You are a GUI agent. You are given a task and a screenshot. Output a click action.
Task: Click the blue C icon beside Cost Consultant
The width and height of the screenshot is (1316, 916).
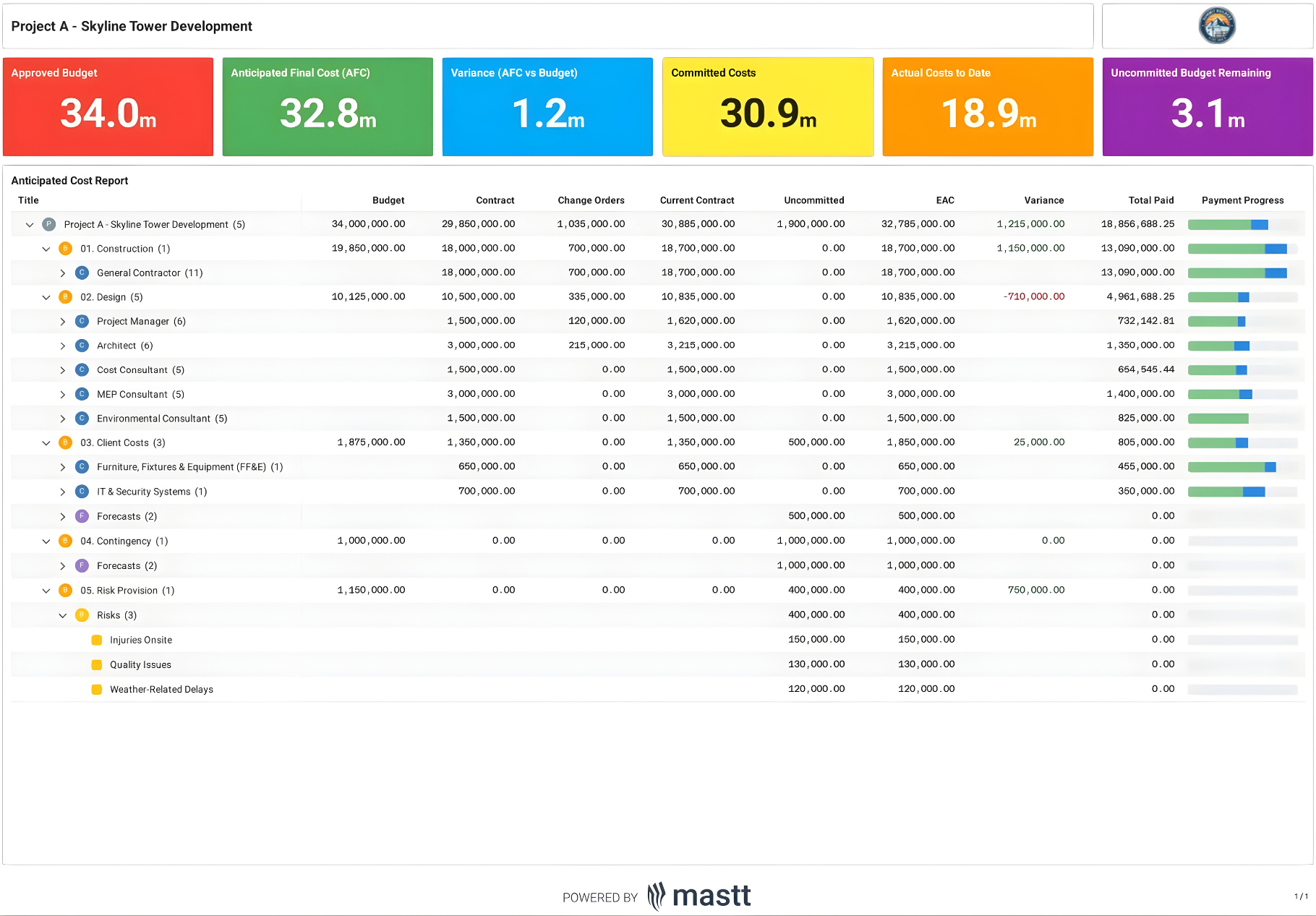pyautogui.click(x=82, y=369)
